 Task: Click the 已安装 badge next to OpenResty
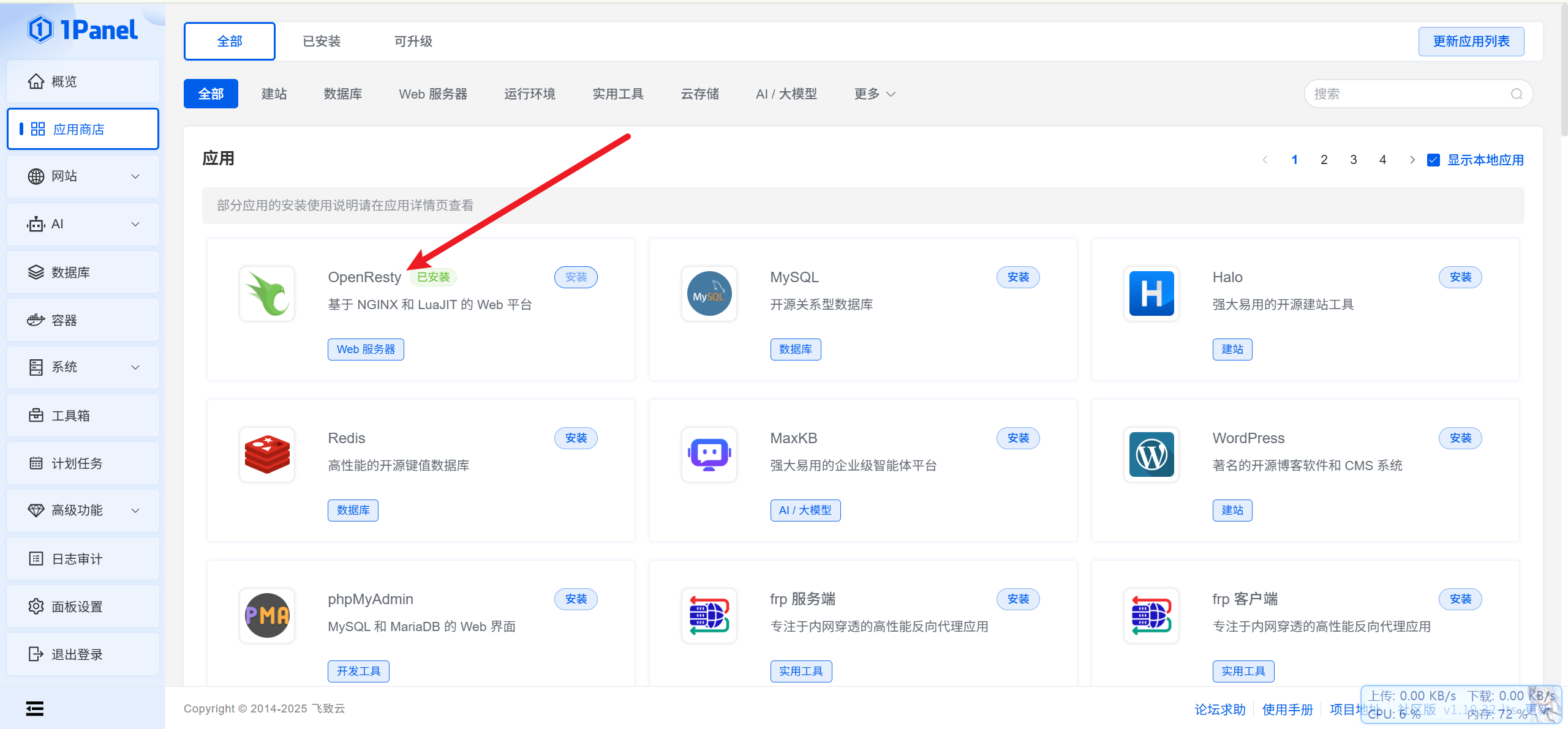pos(433,277)
